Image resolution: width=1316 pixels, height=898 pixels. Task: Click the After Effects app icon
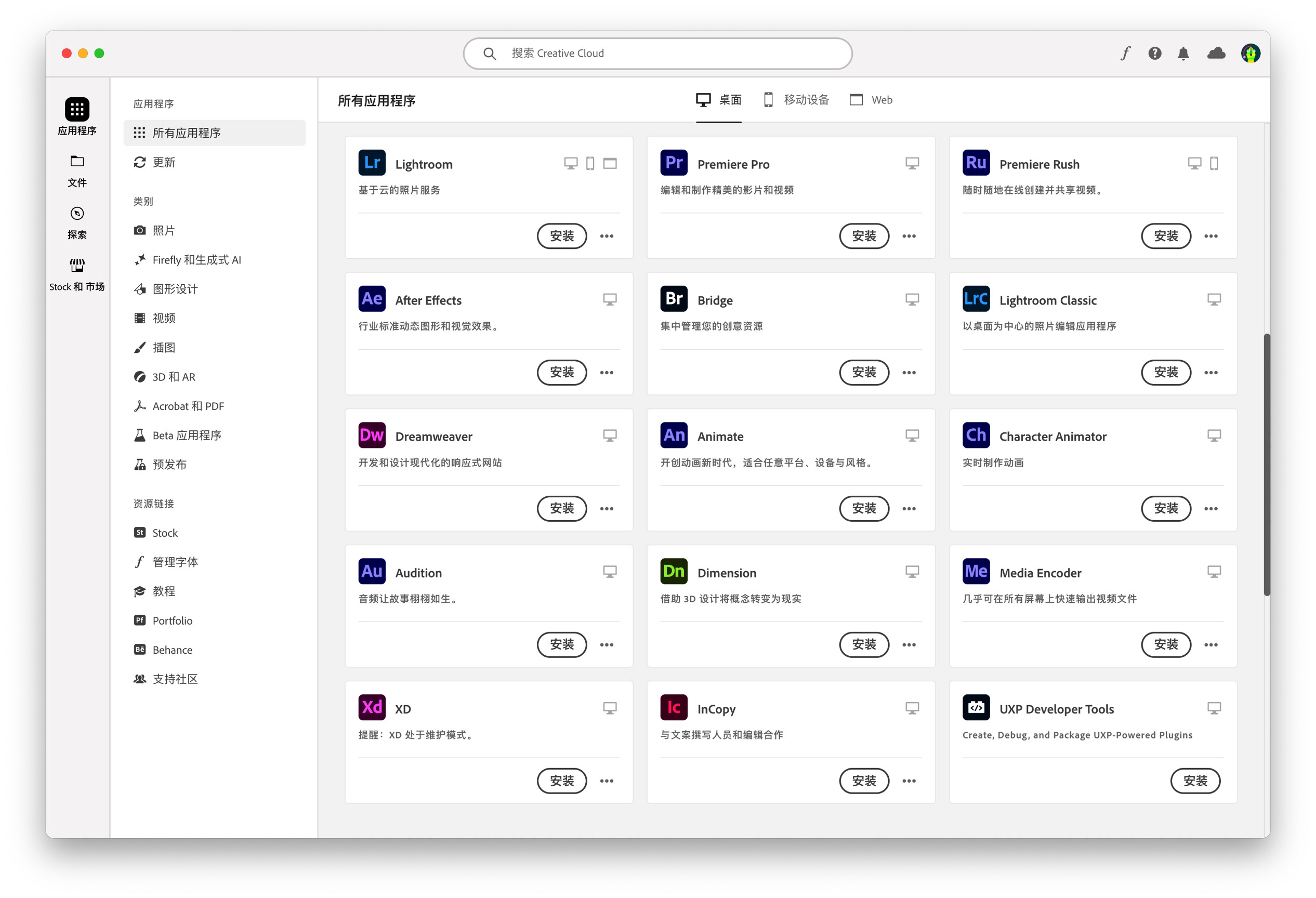[372, 299]
